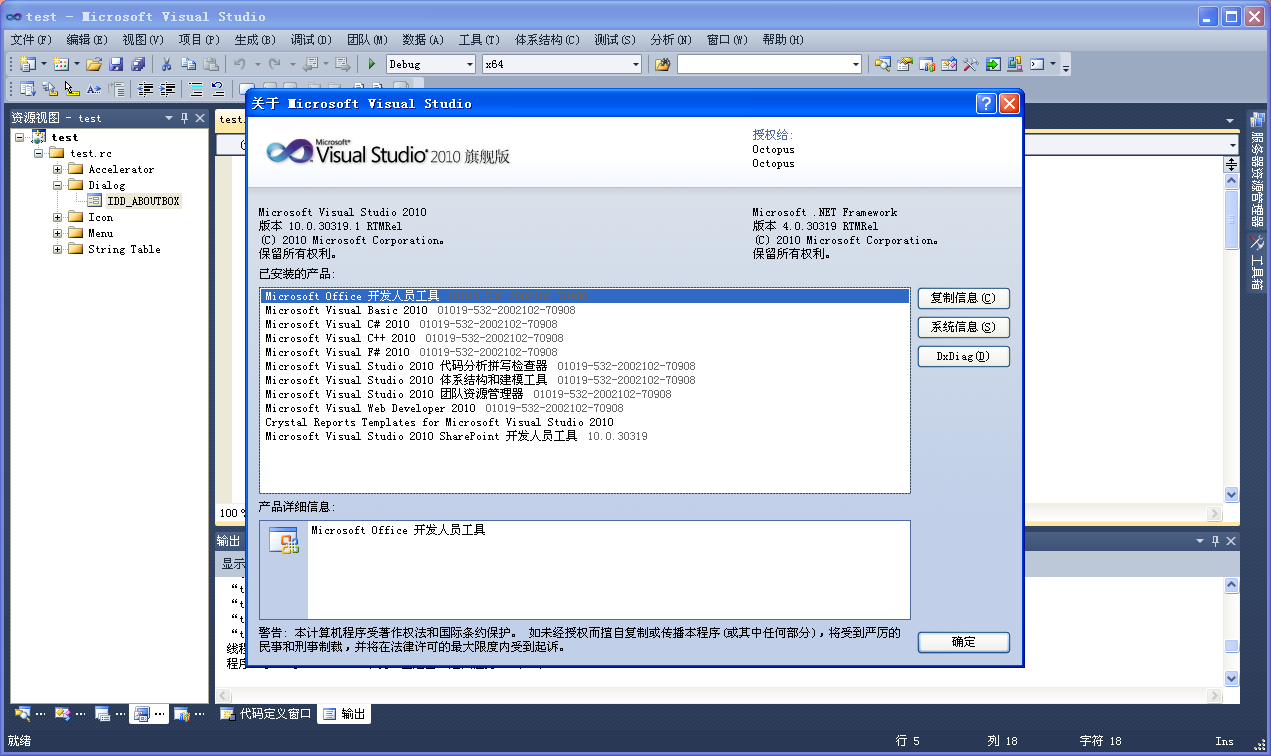Select Microsoft Visual Web Developer 2010 row
The width and height of the screenshot is (1271, 756).
tap(585, 408)
